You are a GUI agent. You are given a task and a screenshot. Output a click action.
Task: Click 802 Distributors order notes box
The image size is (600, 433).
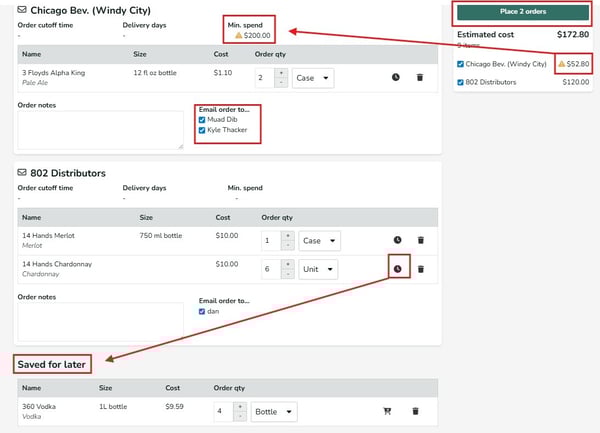coord(101,321)
